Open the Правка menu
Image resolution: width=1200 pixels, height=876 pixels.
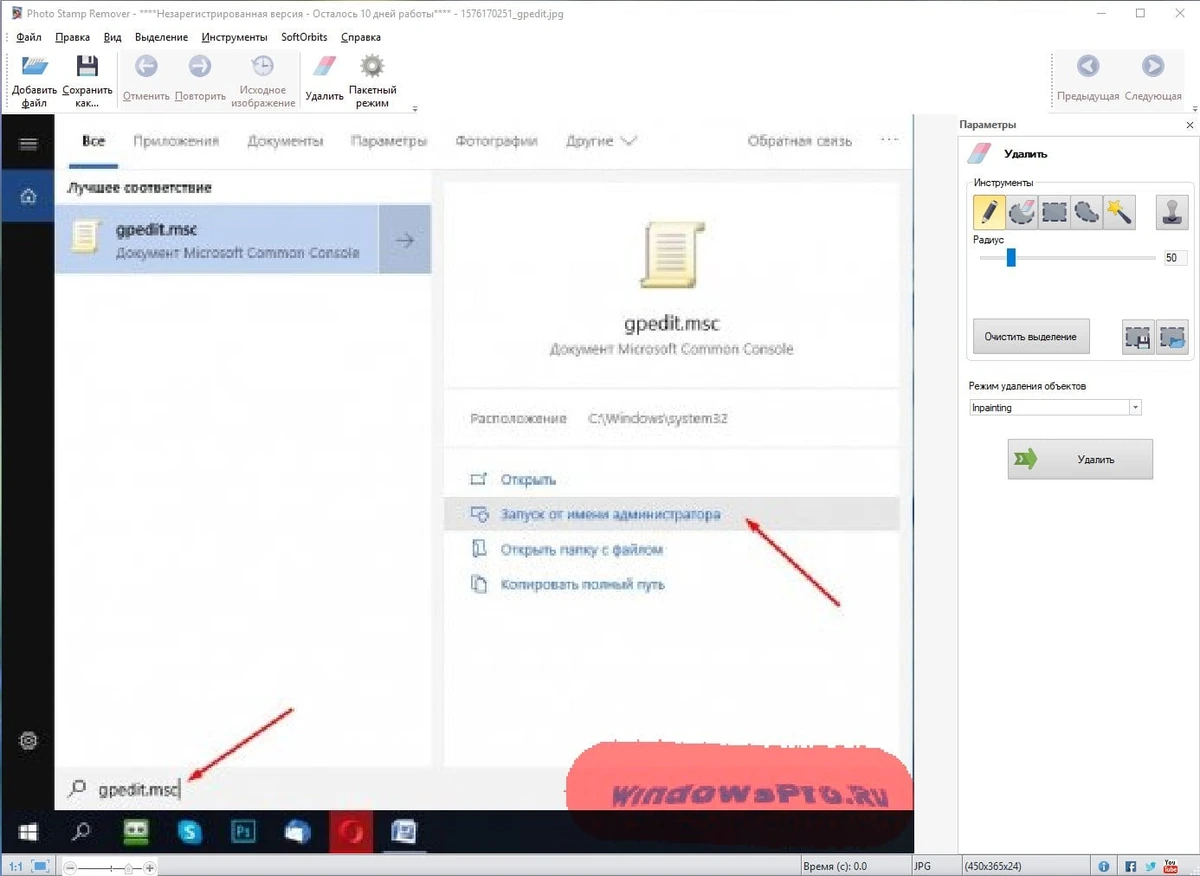pyautogui.click(x=73, y=37)
